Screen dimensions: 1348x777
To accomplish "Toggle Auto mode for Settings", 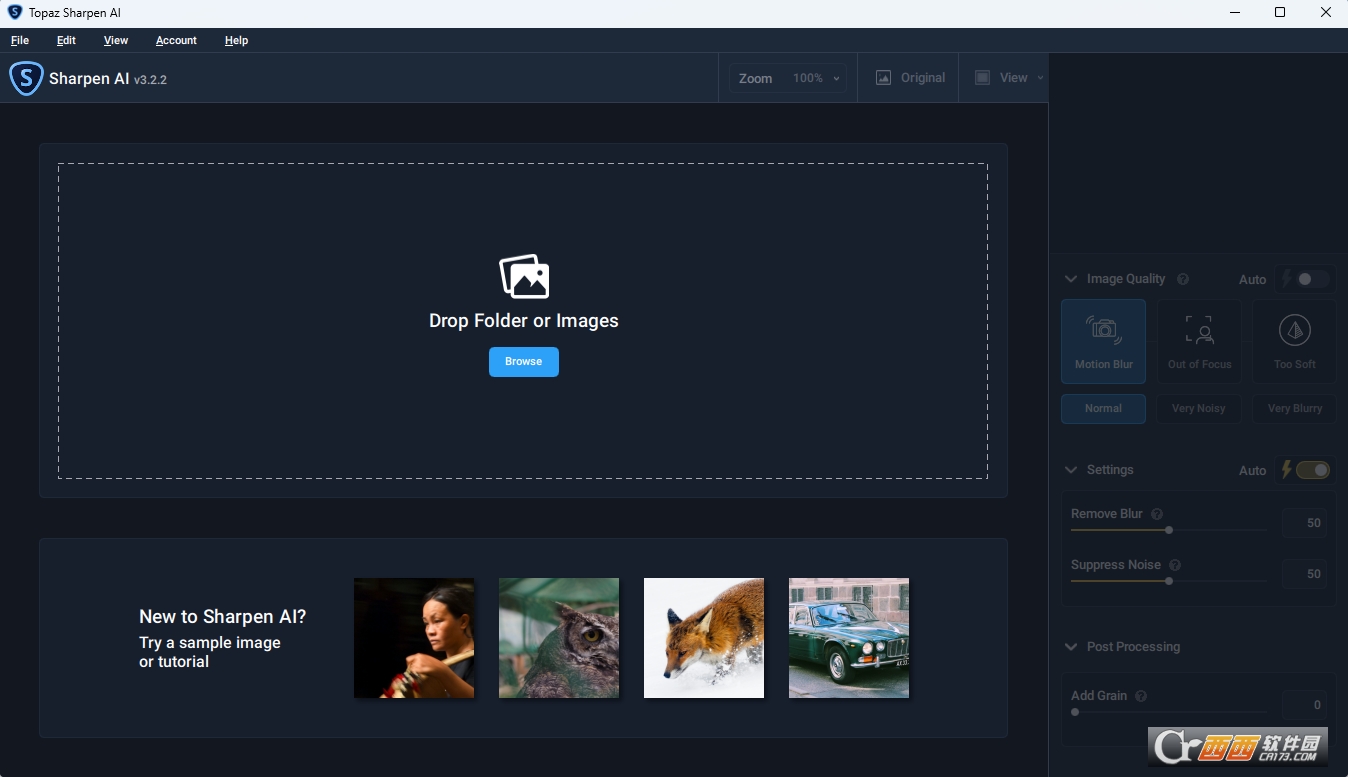I will (1312, 470).
